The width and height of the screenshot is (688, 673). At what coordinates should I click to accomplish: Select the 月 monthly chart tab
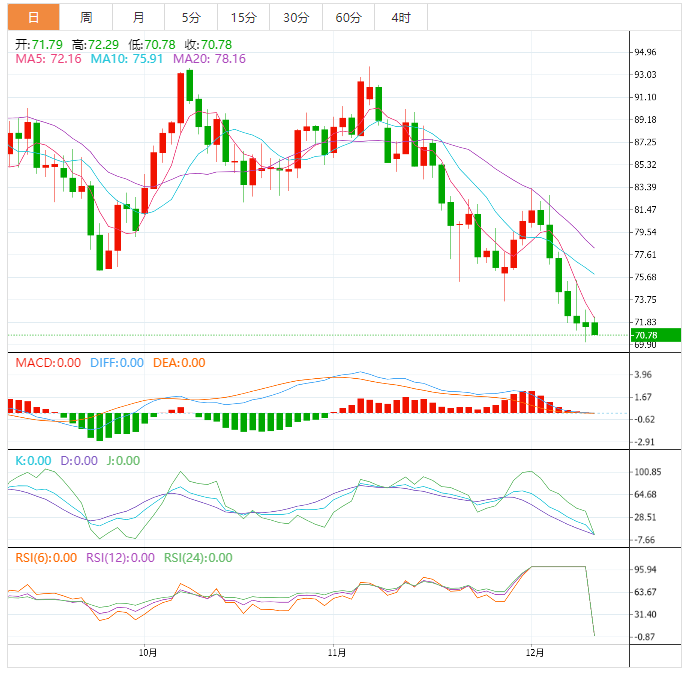(138, 17)
